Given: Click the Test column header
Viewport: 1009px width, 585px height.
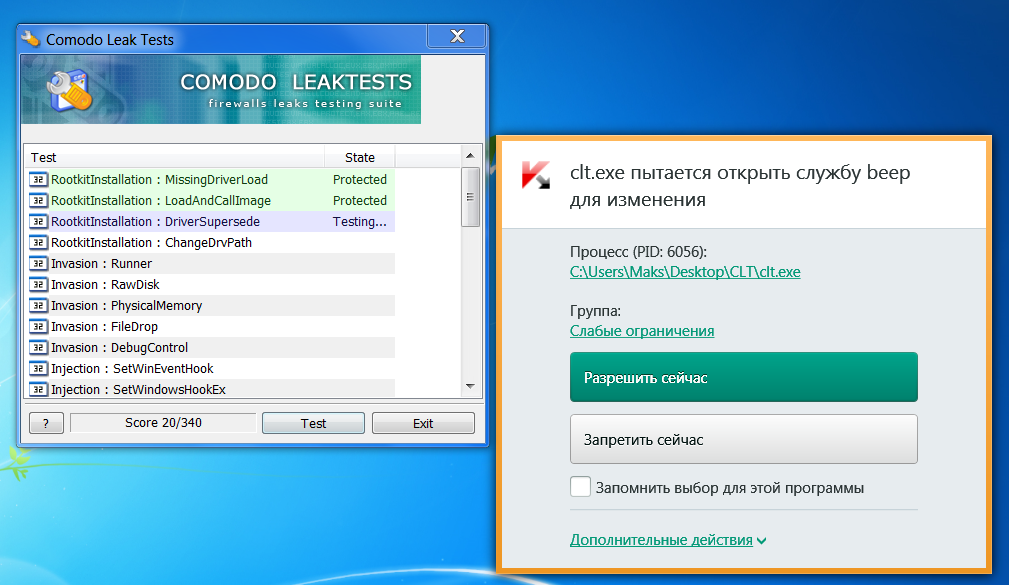Looking at the screenshot, I should (x=174, y=157).
